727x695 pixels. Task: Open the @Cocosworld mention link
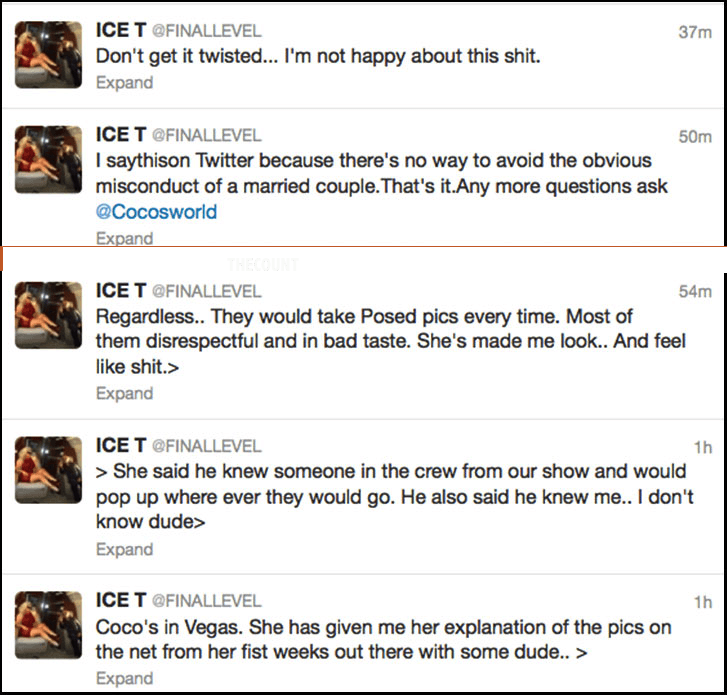point(156,212)
